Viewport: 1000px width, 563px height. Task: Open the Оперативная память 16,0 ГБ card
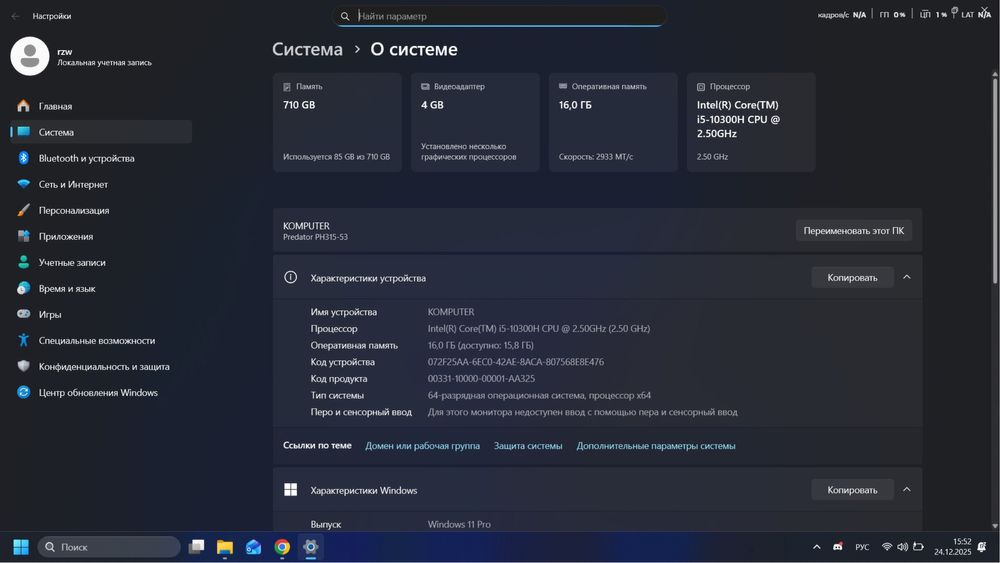(x=613, y=122)
